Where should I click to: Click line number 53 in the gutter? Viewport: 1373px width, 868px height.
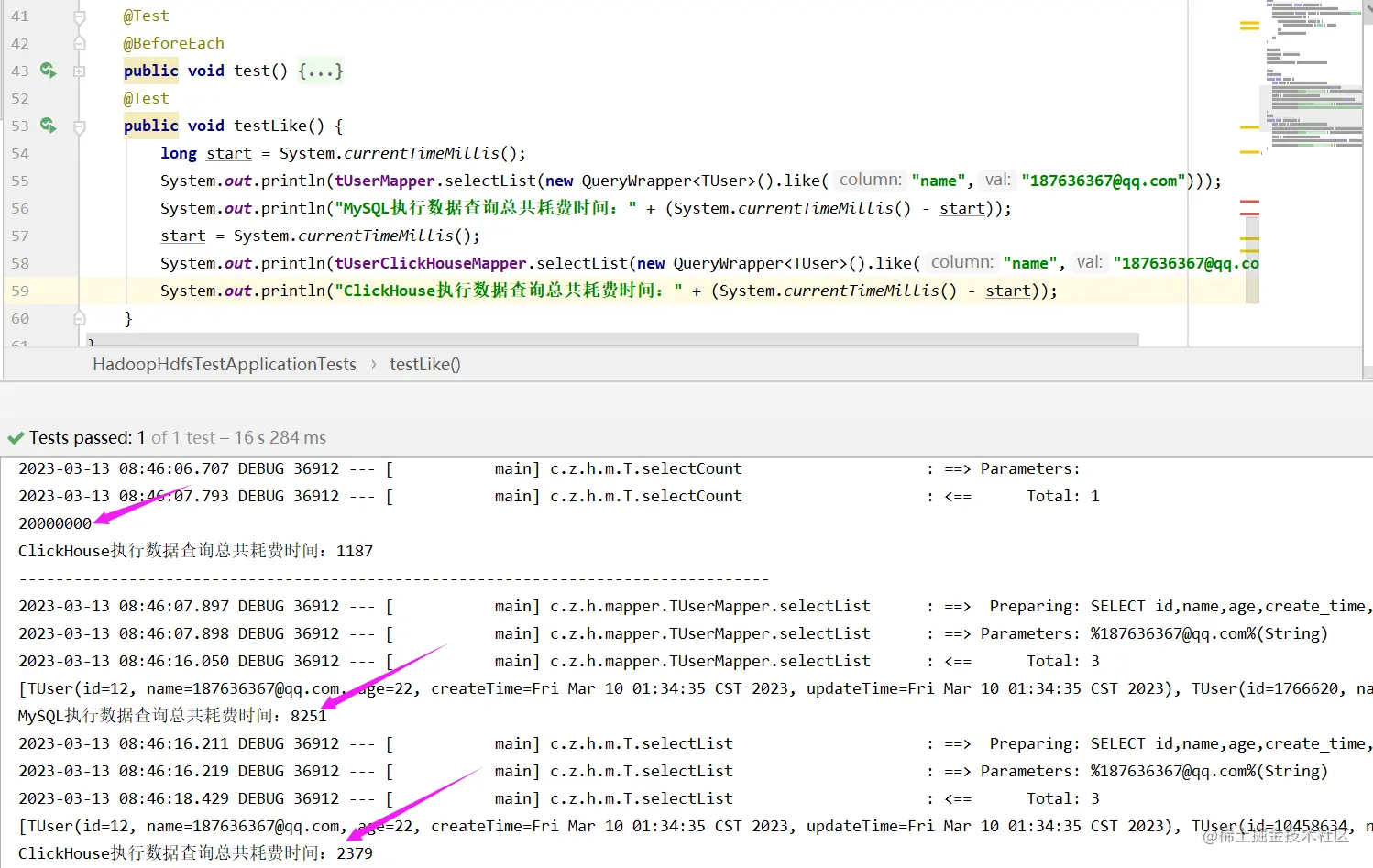coord(20,126)
